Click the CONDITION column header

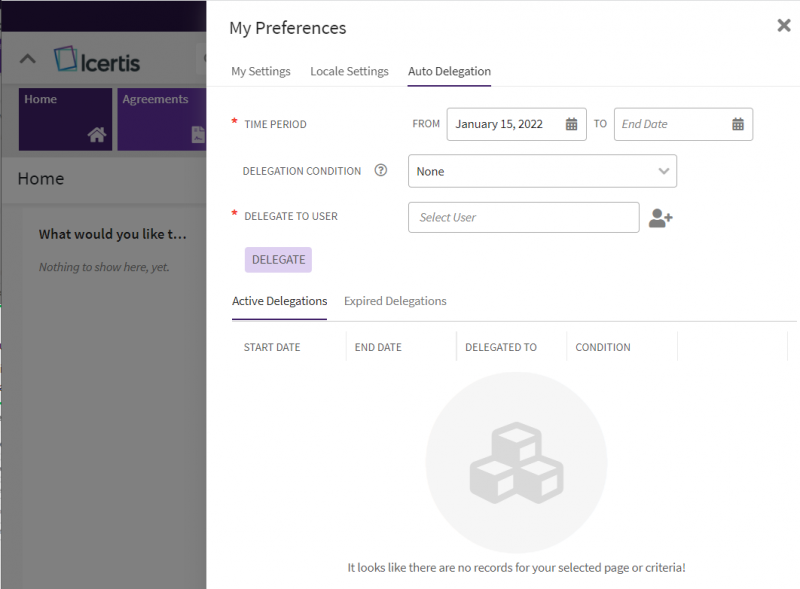click(603, 347)
